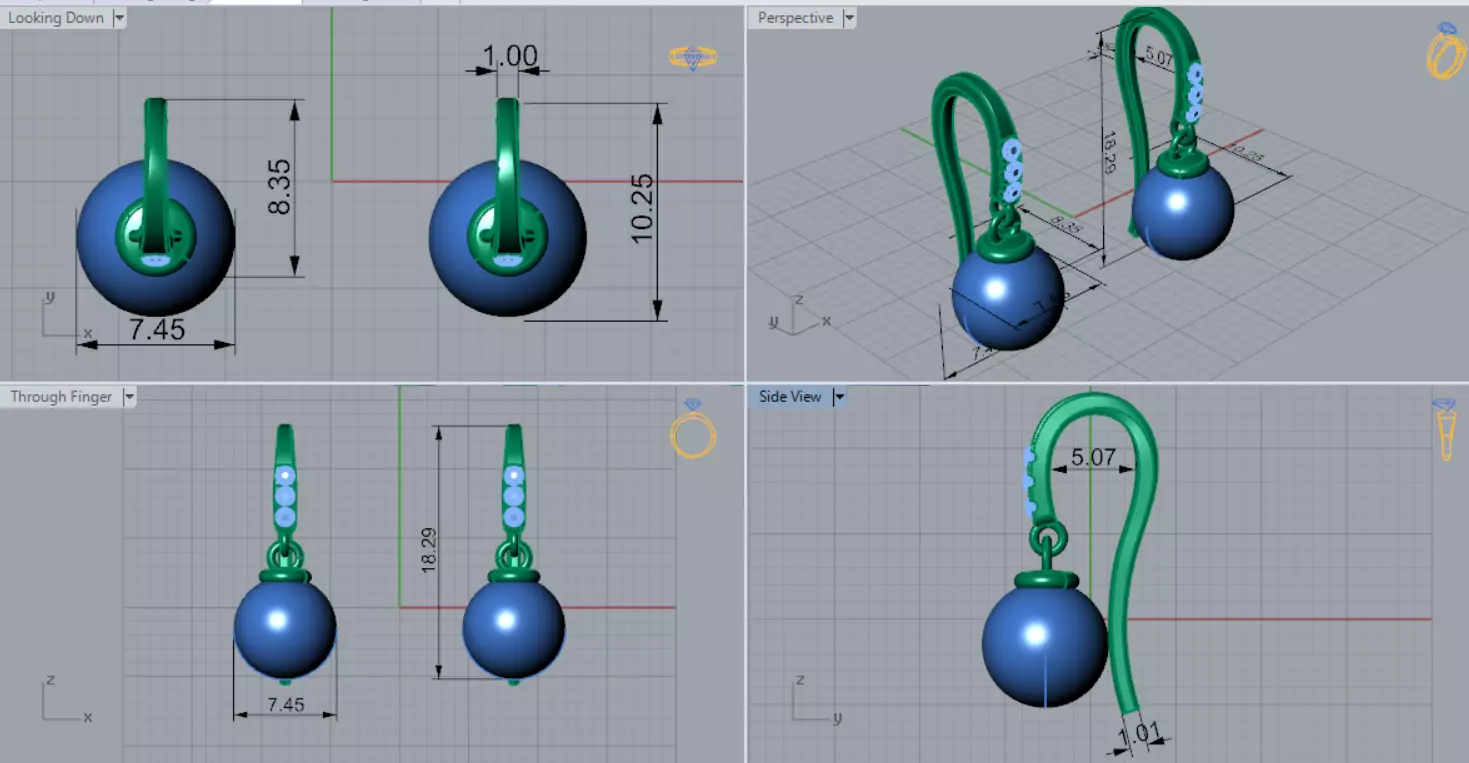The height and width of the screenshot is (763, 1469).
Task: Select the pearl beside the 10.25 dimension in Looking Down
Action: [508, 237]
